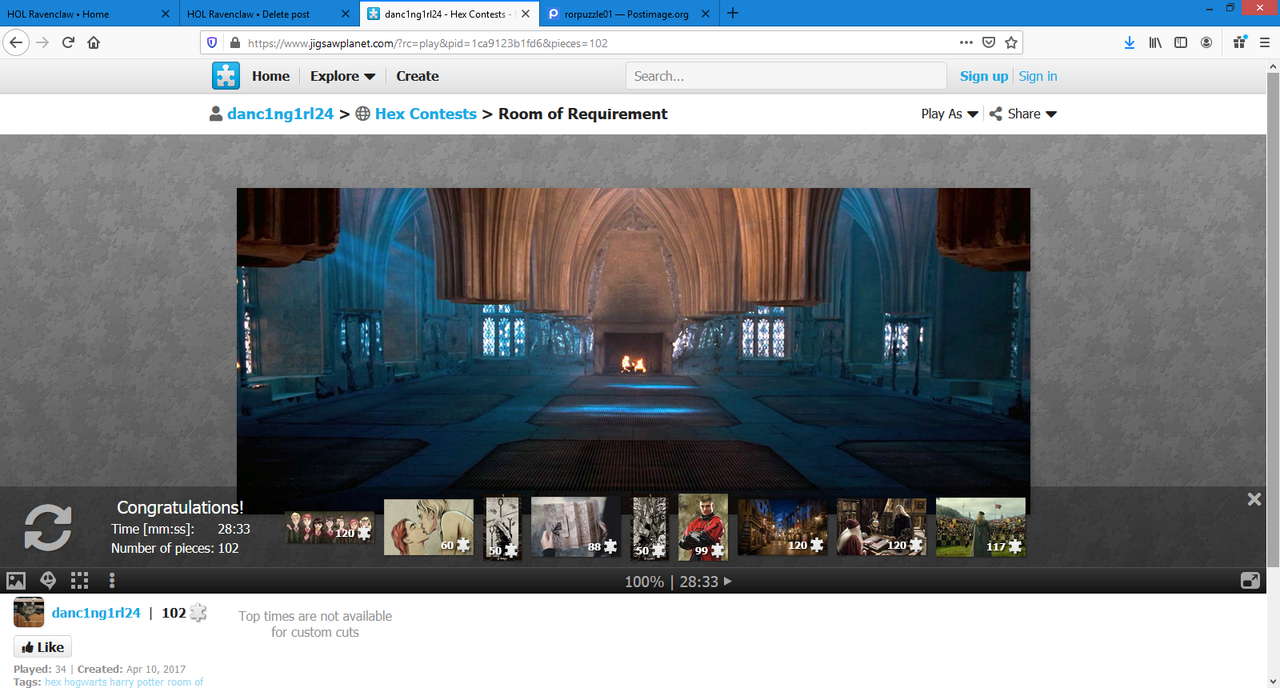Bookmark this page with the star icon
The height and width of the screenshot is (688, 1280).
tap(1011, 43)
